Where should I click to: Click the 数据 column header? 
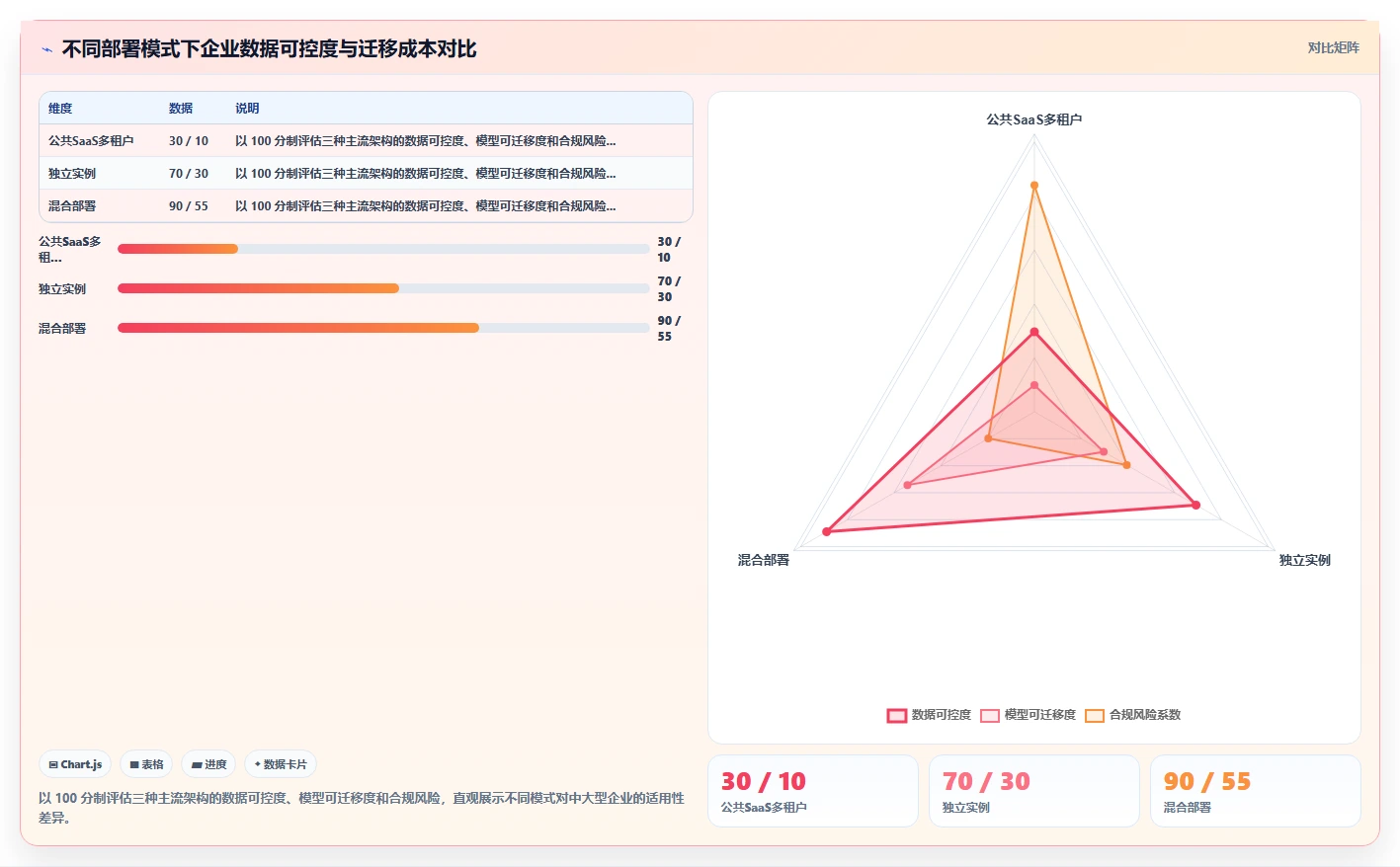181,109
